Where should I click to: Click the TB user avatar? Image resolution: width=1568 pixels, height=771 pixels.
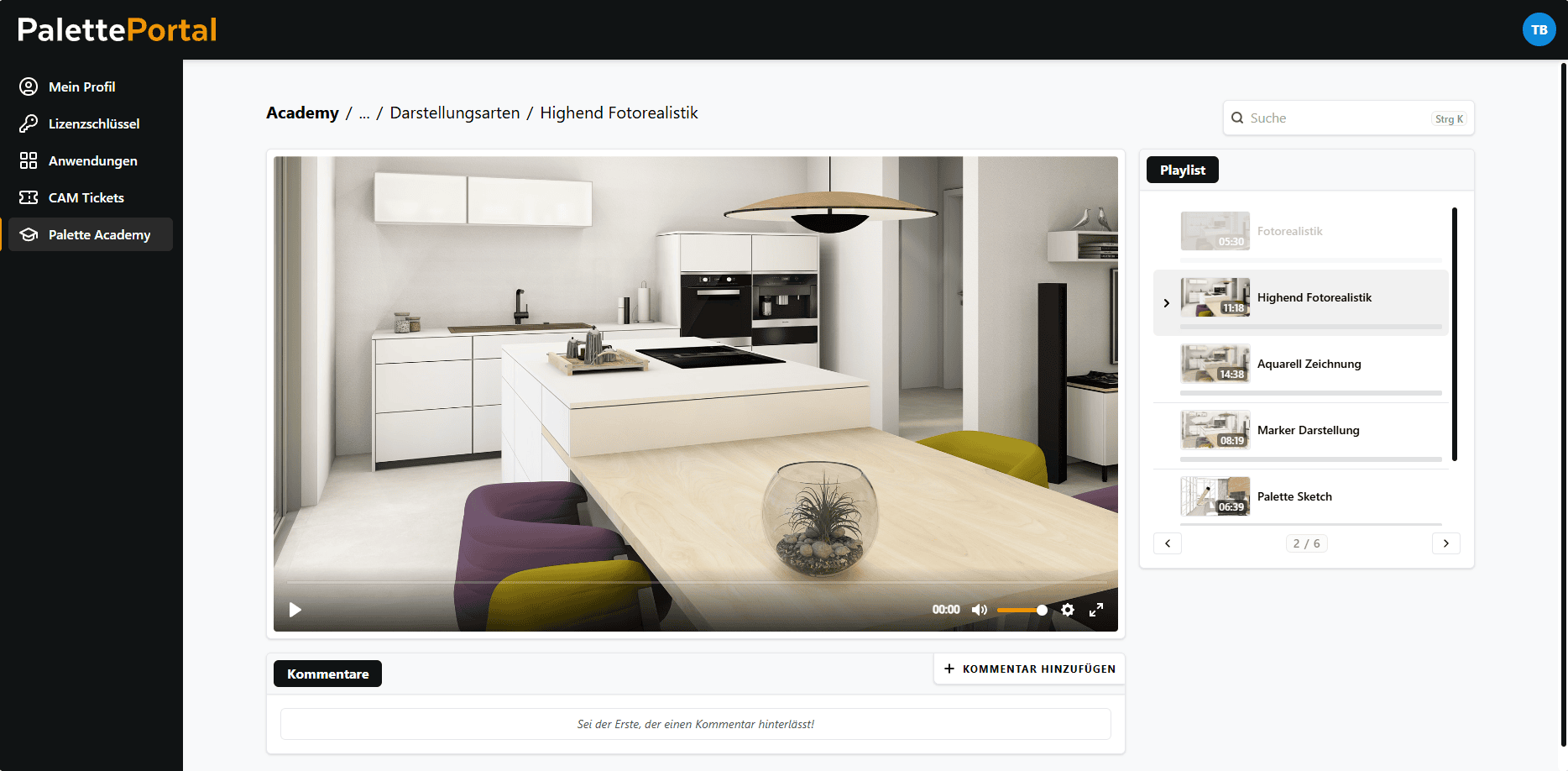[1539, 29]
